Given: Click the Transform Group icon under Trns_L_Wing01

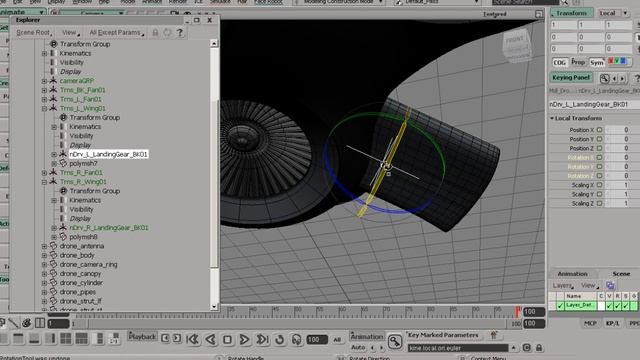Looking at the screenshot, I should [63, 118].
